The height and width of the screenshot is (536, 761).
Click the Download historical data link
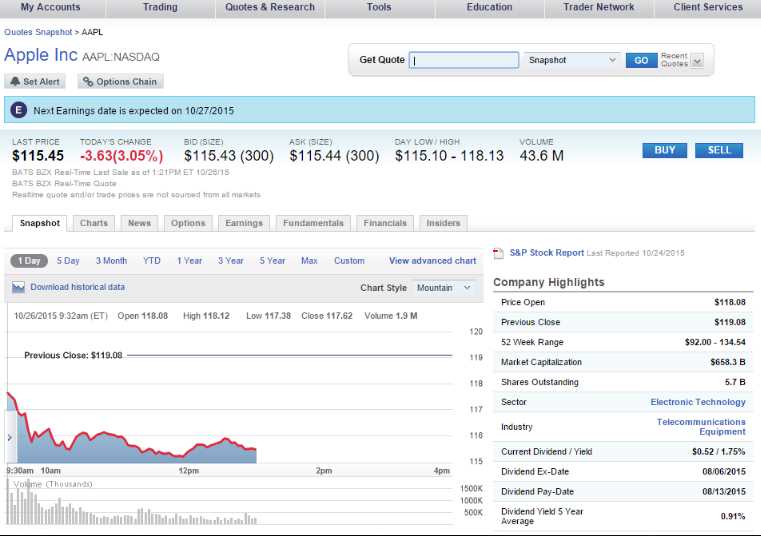(x=78, y=287)
